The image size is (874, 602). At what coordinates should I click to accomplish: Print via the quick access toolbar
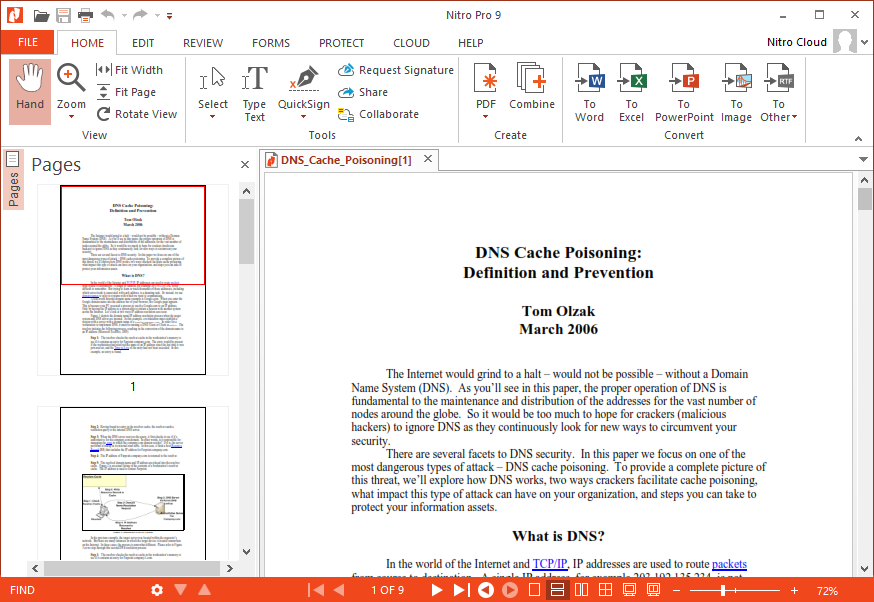click(x=84, y=14)
